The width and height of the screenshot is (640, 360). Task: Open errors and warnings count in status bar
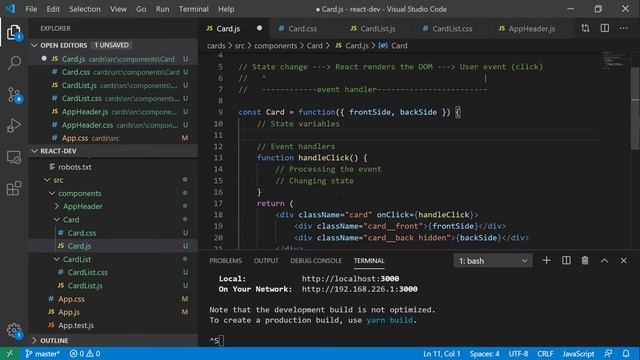[x=85, y=353]
